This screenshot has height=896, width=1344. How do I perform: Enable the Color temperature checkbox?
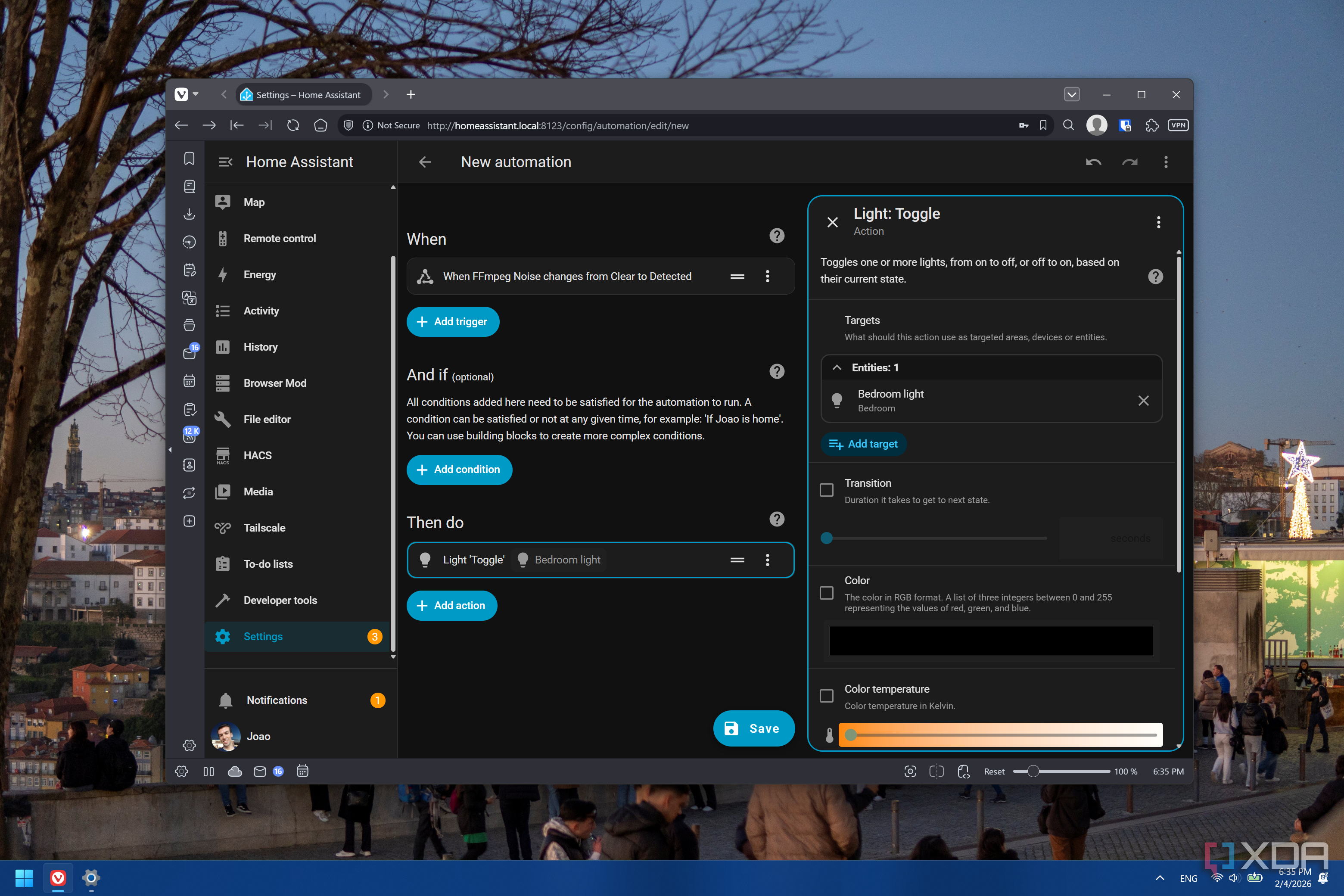[x=826, y=696]
